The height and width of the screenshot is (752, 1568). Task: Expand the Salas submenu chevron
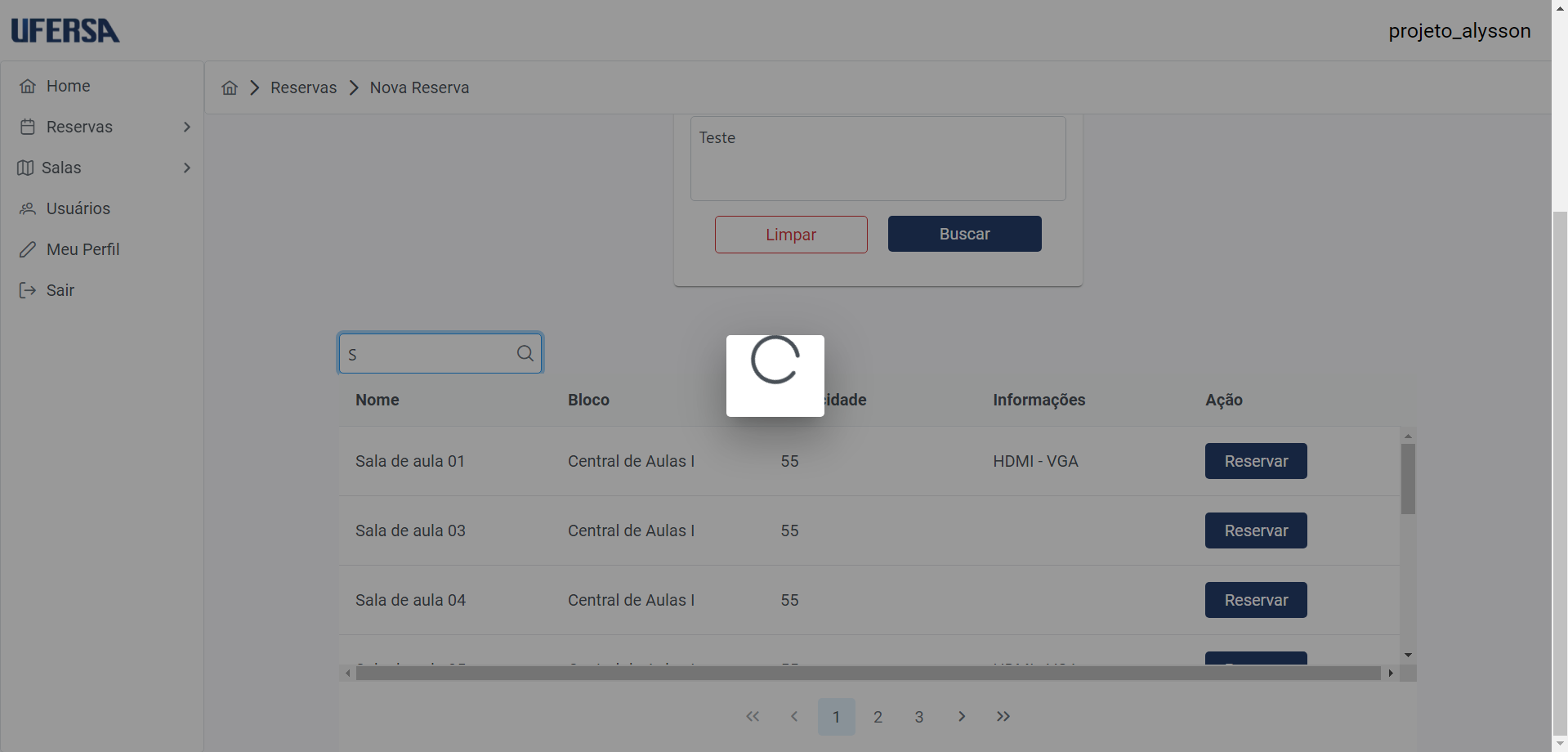tap(187, 168)
